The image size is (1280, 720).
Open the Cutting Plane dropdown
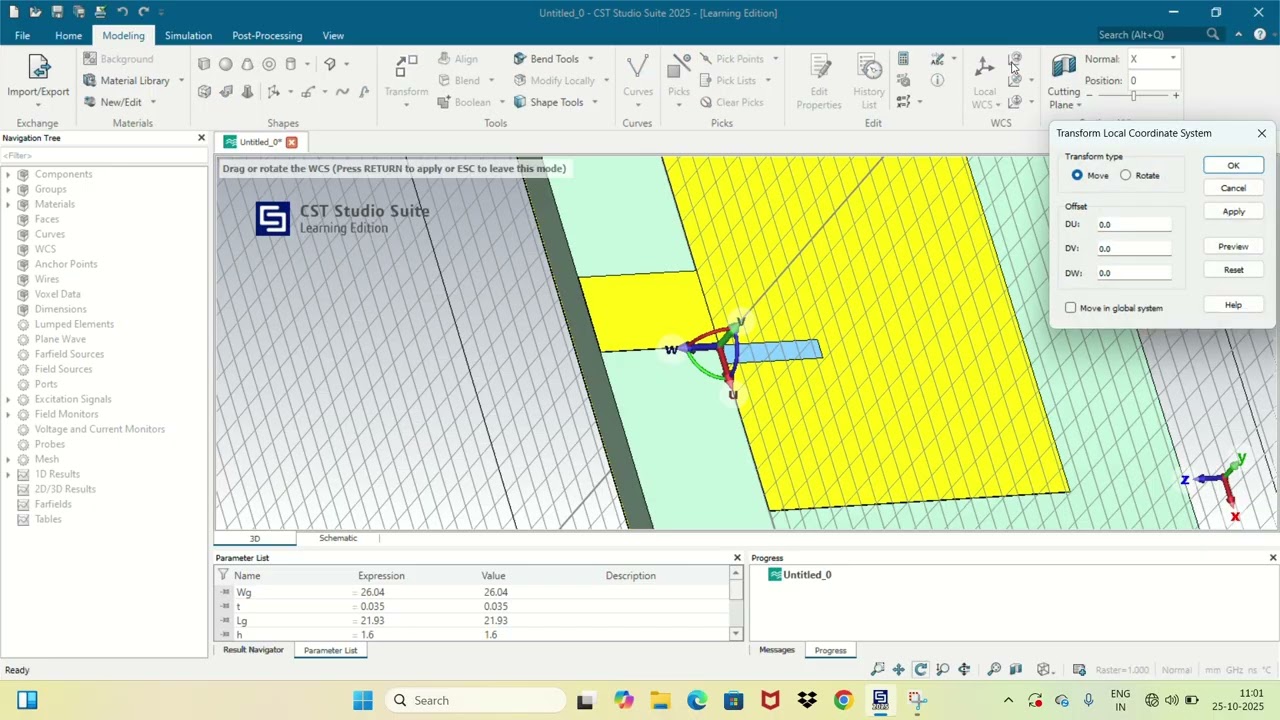(1079, 105)
